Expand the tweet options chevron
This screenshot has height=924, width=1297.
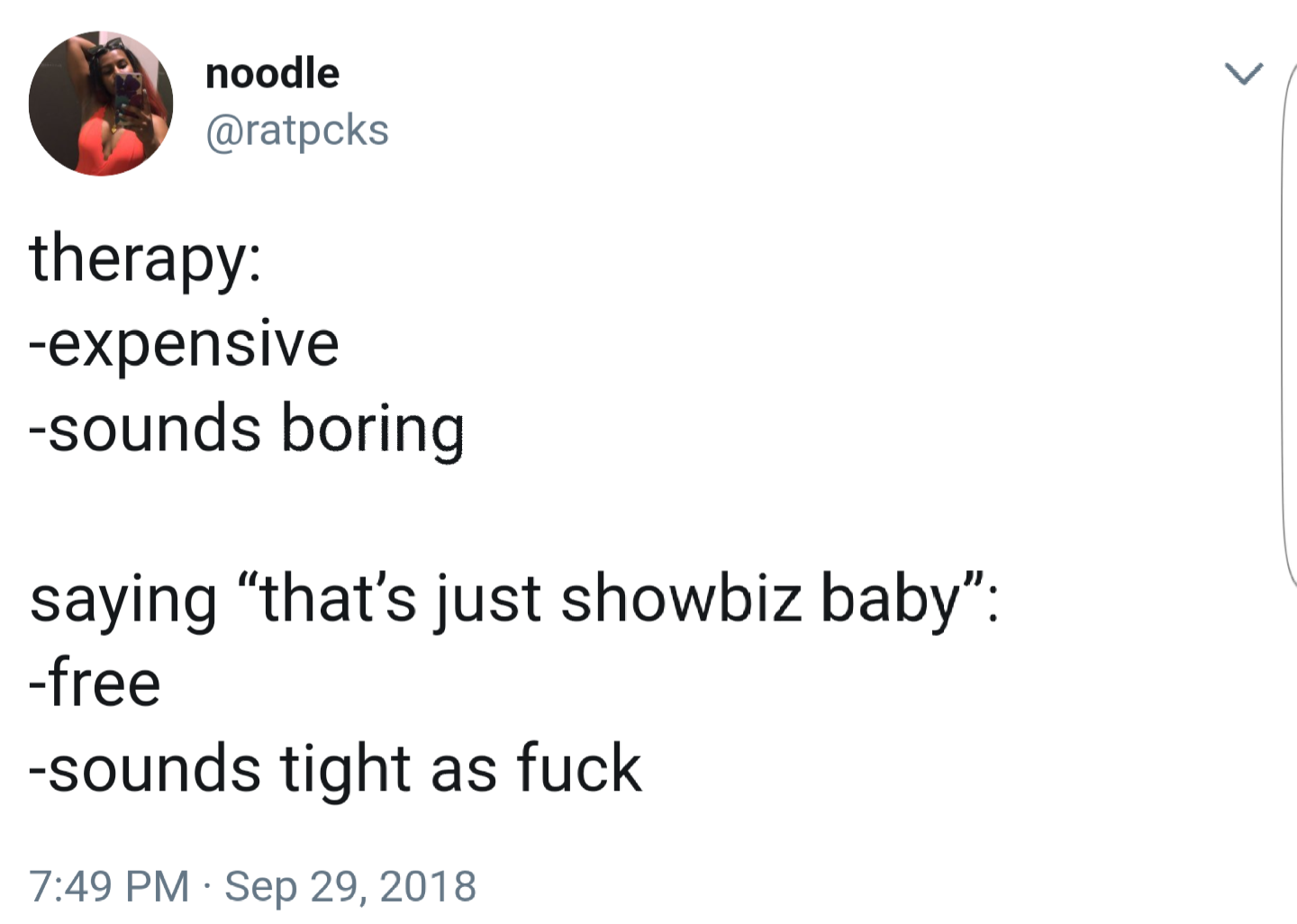[1245, 73]
